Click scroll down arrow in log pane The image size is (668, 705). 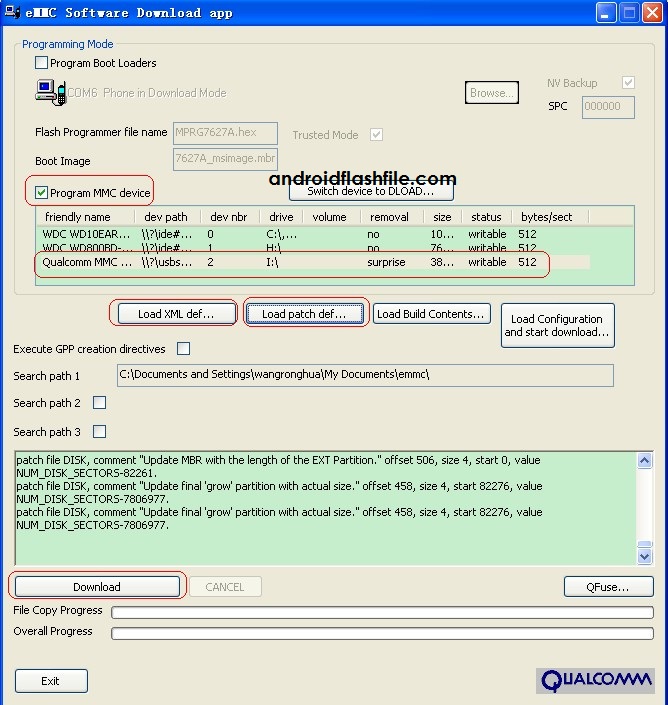pos(645,557)
